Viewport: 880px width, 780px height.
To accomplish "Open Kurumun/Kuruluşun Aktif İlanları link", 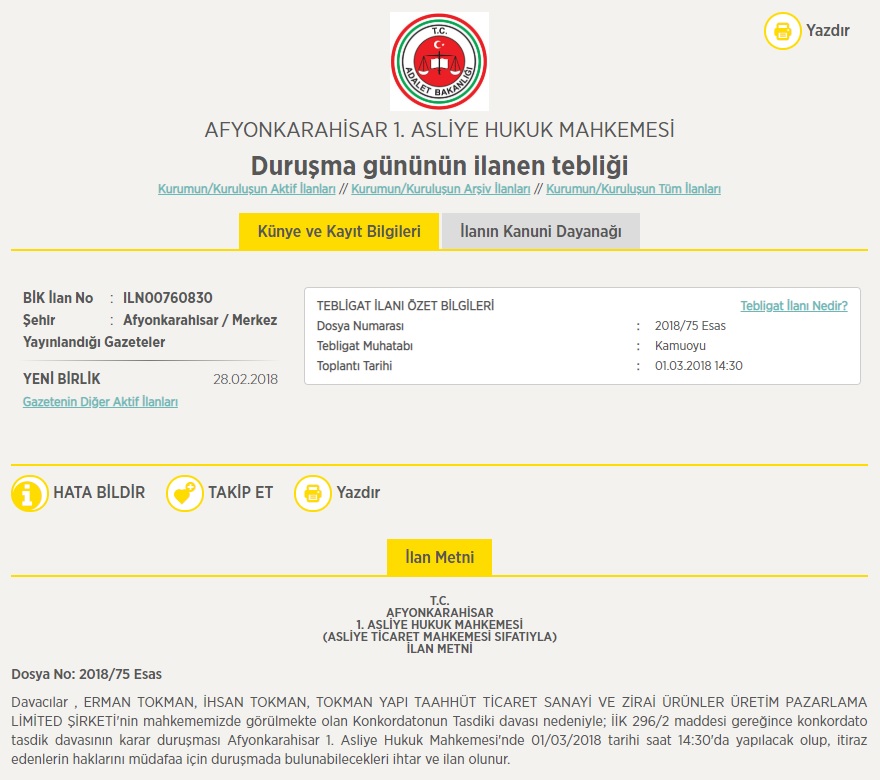I will (x=246, y=189).
